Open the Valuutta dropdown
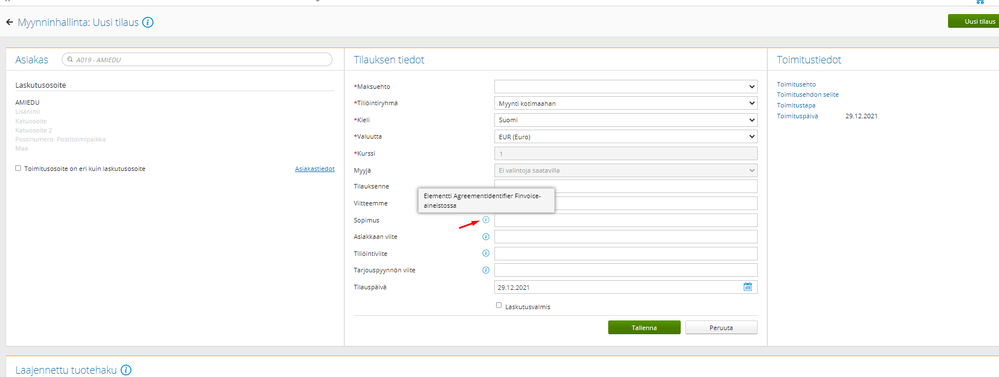Screen dimensions: 999x377 (x=626, y=136)
